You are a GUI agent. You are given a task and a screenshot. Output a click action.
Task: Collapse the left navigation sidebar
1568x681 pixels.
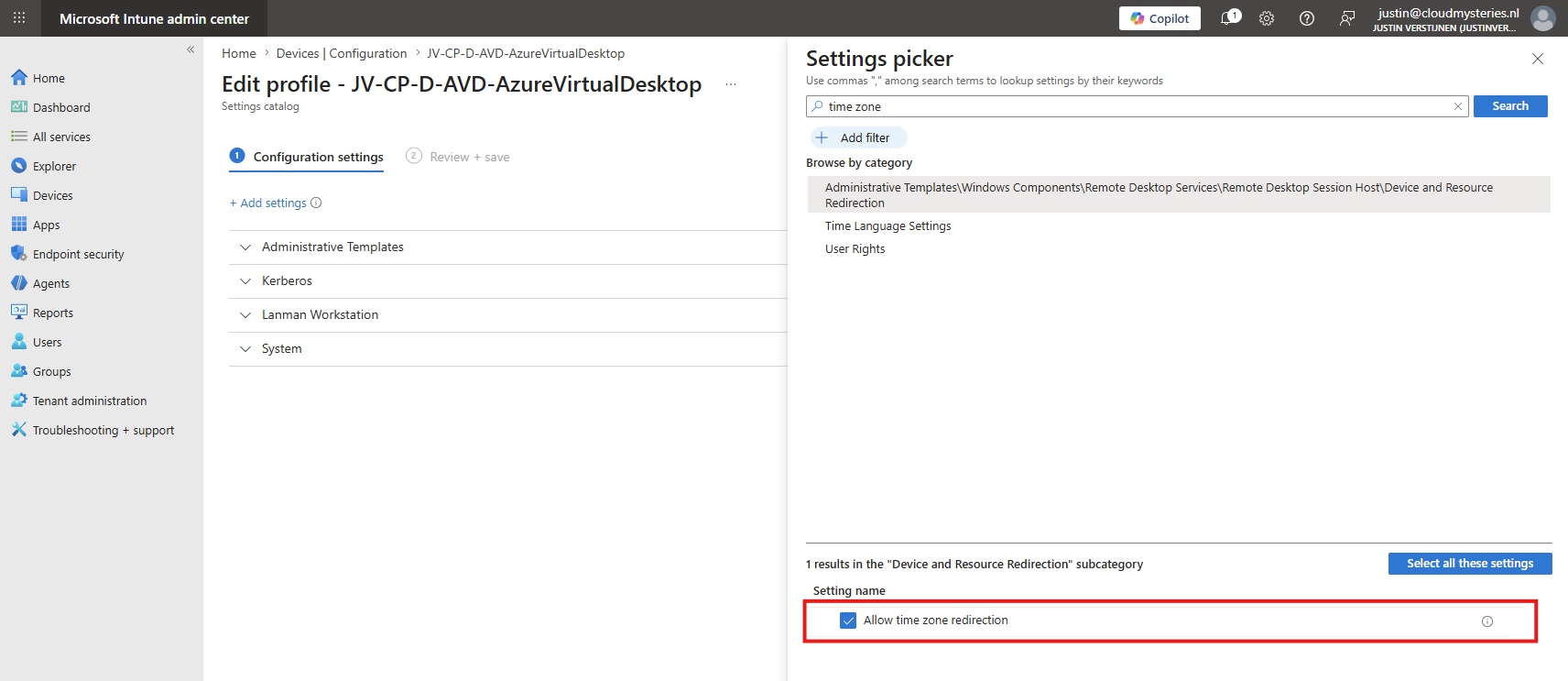tap(191, 49)
